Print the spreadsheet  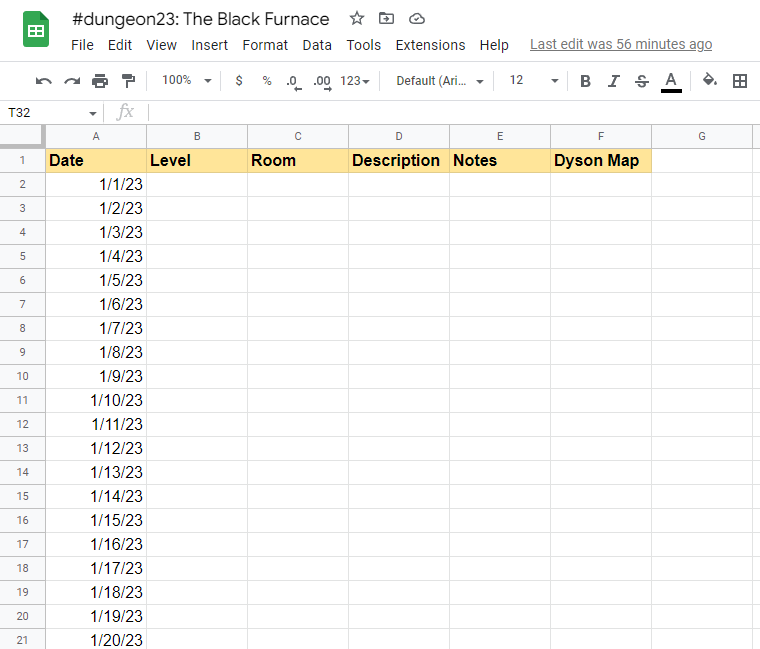(100, 80)
